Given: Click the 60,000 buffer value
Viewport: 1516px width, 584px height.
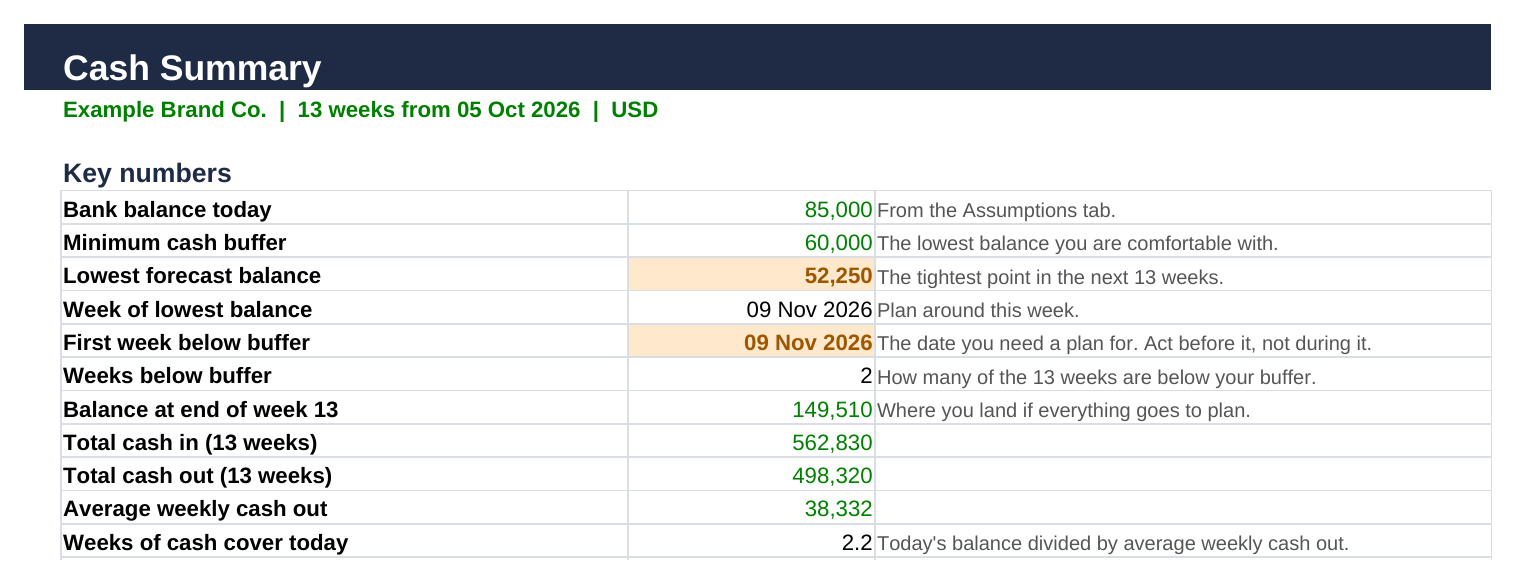Looking at the screenshot, I should pyautogui.click(x=838, y=243).
